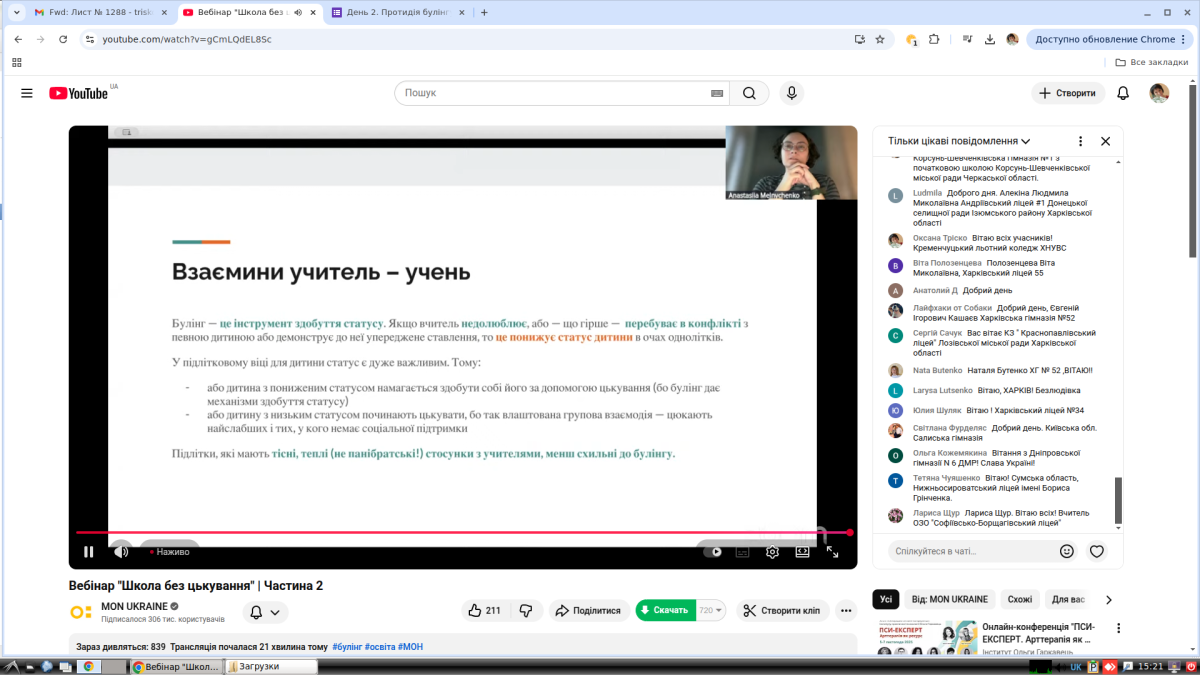Mute the video volume
Screen dimensions: 1200x675
coord(121,551)
